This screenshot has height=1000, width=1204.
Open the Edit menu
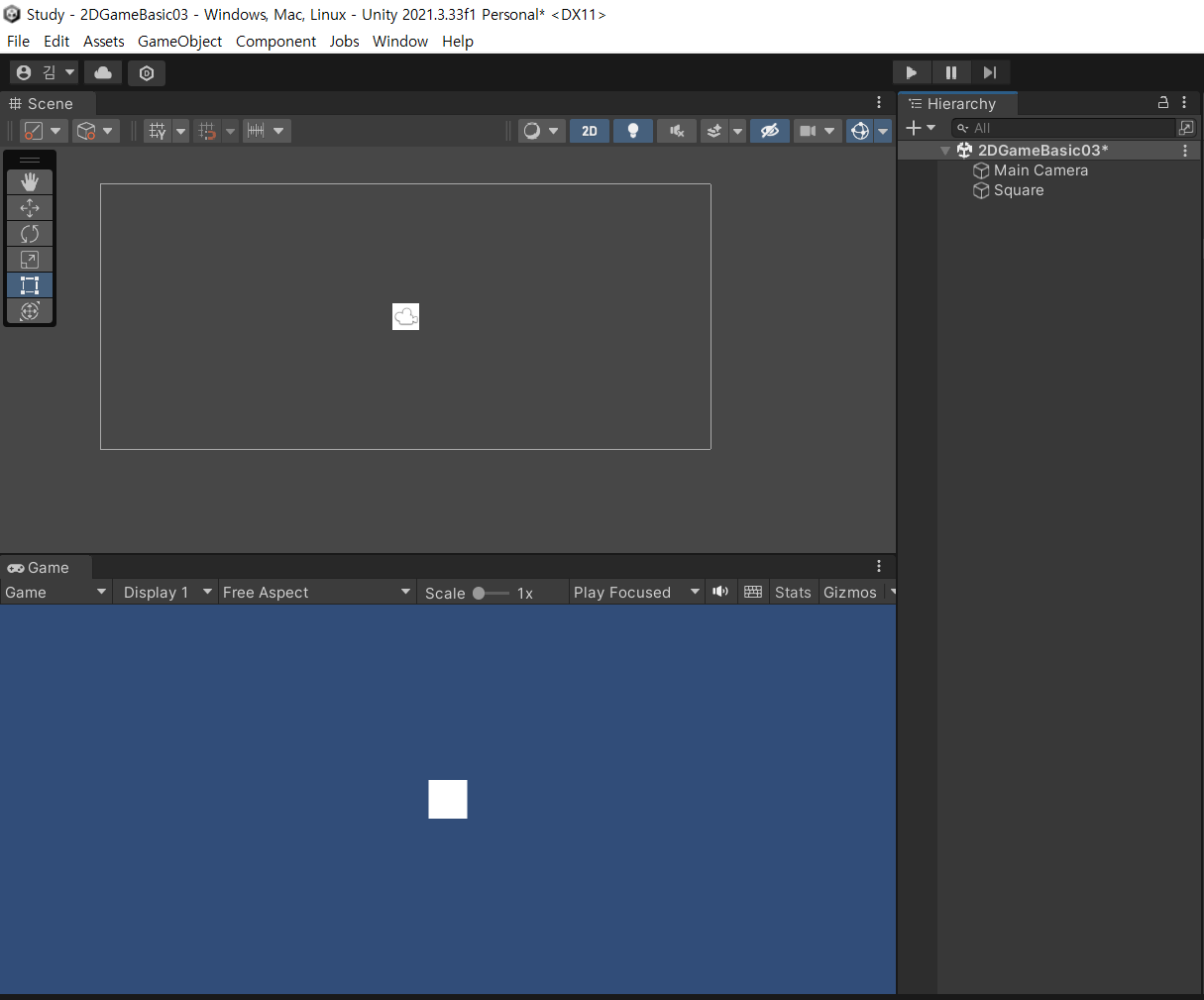coord(56,41)
